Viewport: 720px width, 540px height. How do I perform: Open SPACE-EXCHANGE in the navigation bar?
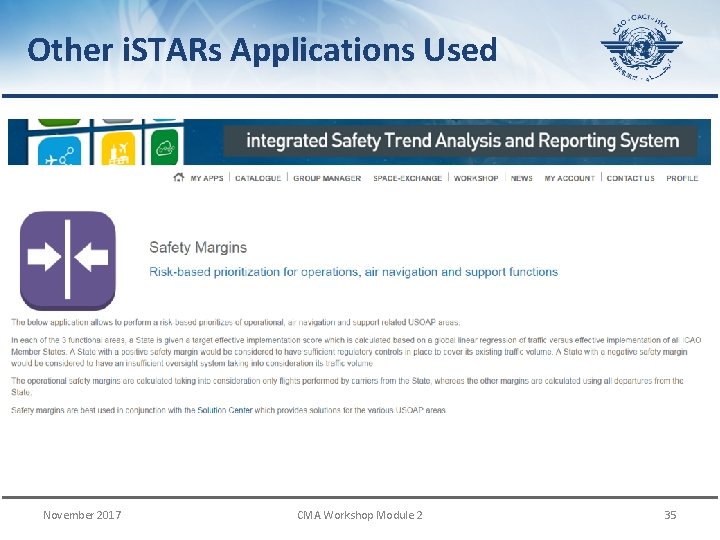(407, 178)
